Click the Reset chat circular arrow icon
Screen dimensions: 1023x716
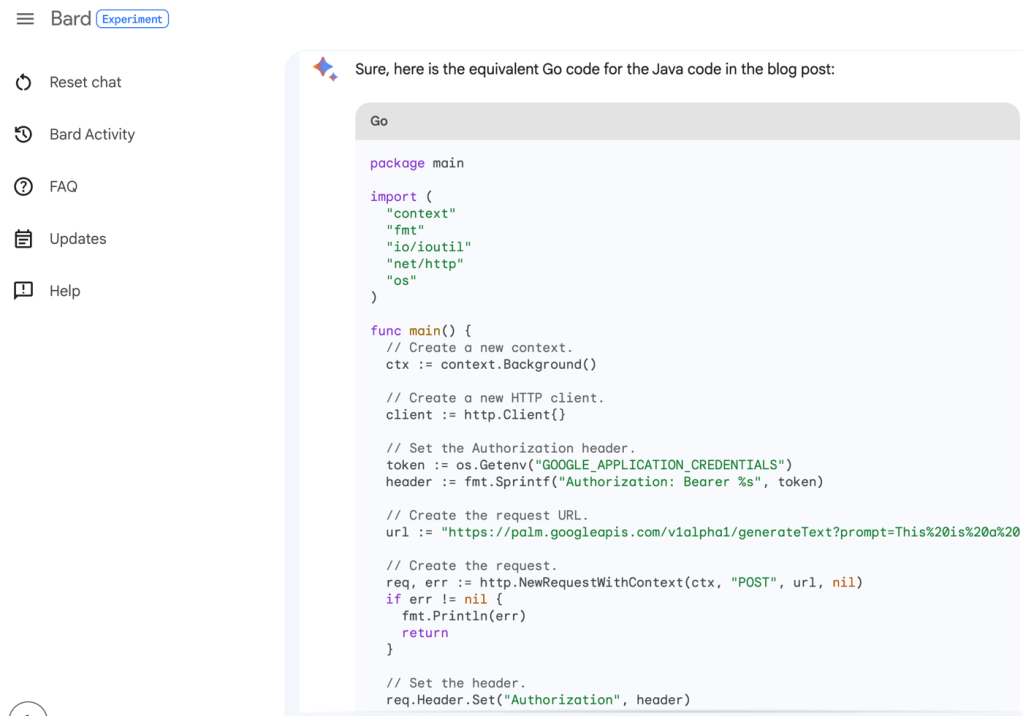click(24, 83)
